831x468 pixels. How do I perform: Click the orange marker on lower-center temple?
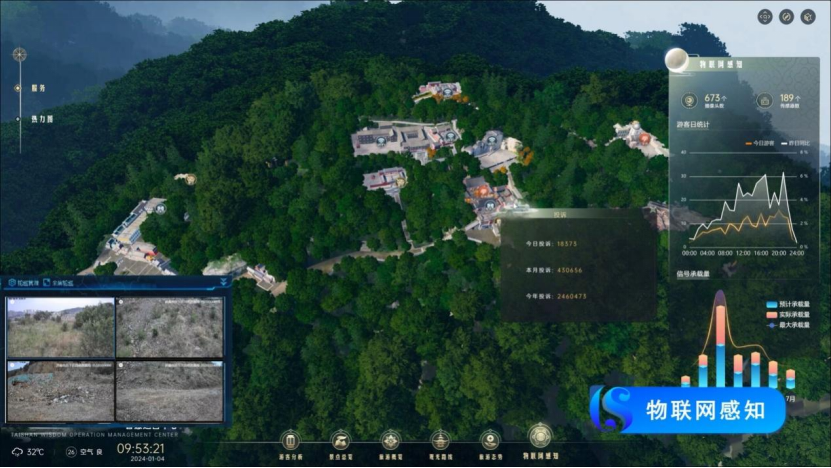pos(482,191)
